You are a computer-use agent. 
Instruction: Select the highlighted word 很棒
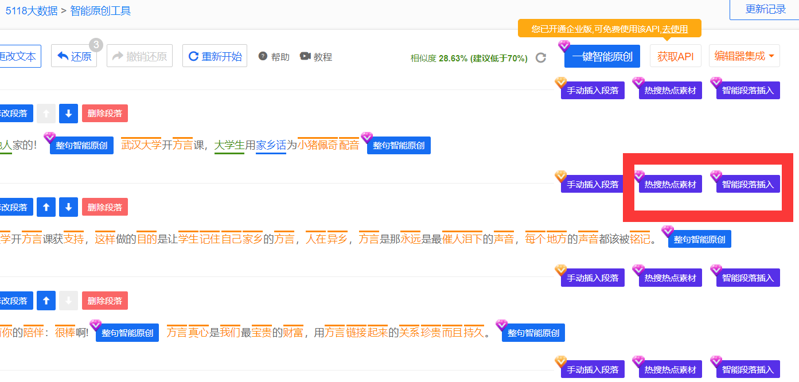coord(65,333)
